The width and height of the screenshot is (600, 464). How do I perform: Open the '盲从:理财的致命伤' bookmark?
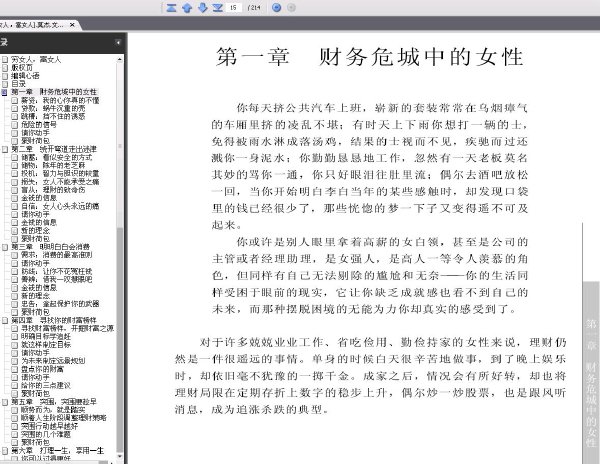tap(53, 190)
